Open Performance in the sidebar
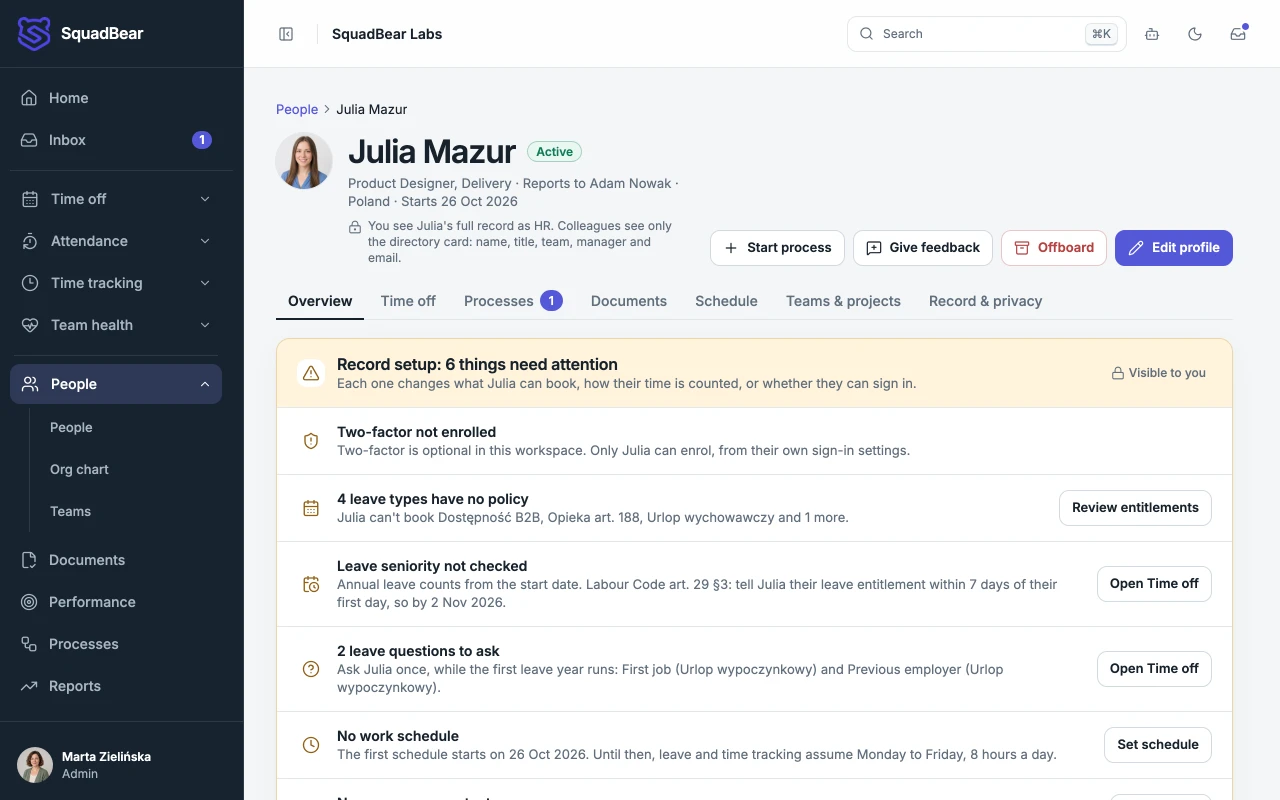Image resolution: width=1280 pixels, height=800 pixels. pyautogui.click(x=116, y=602)
